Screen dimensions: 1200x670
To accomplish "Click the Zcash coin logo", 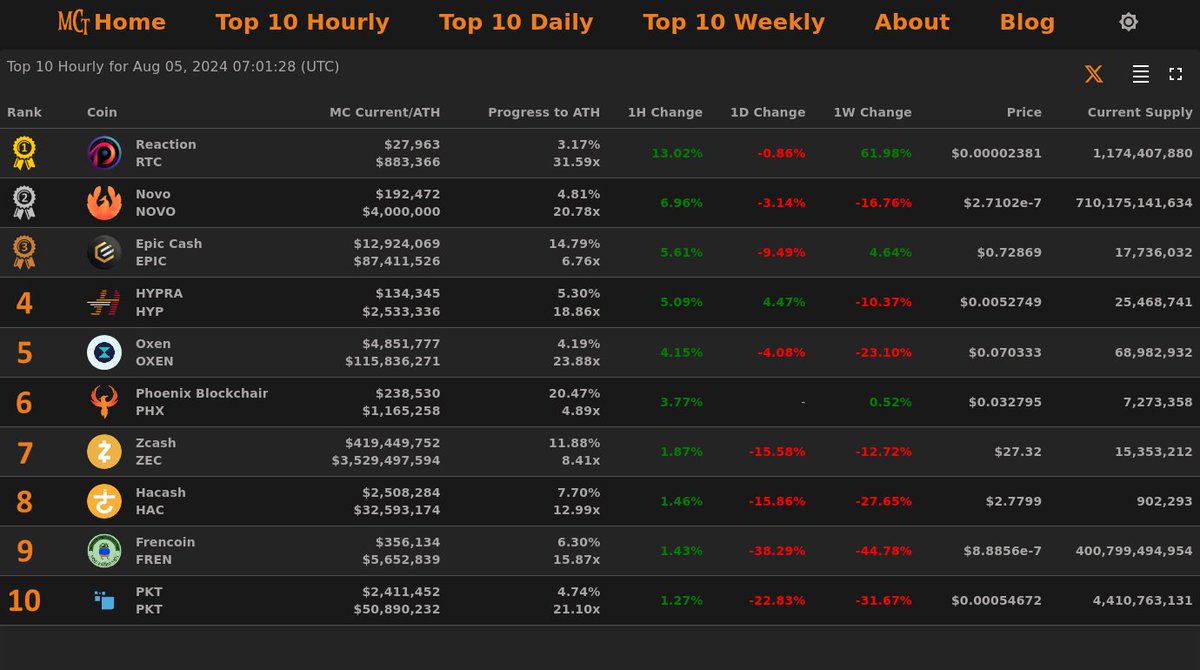I will 104,452.
